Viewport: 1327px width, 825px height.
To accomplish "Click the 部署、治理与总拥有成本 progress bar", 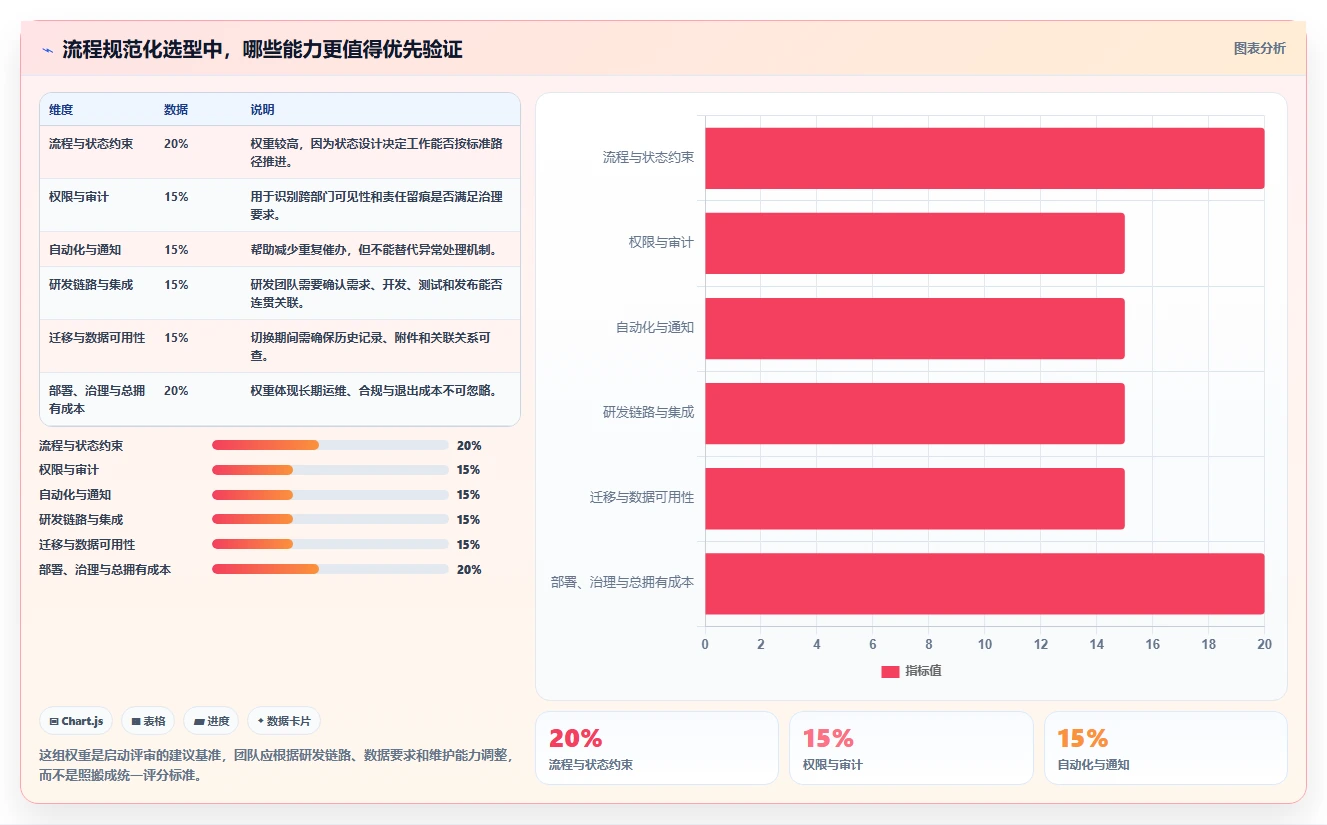I will 330,570.
